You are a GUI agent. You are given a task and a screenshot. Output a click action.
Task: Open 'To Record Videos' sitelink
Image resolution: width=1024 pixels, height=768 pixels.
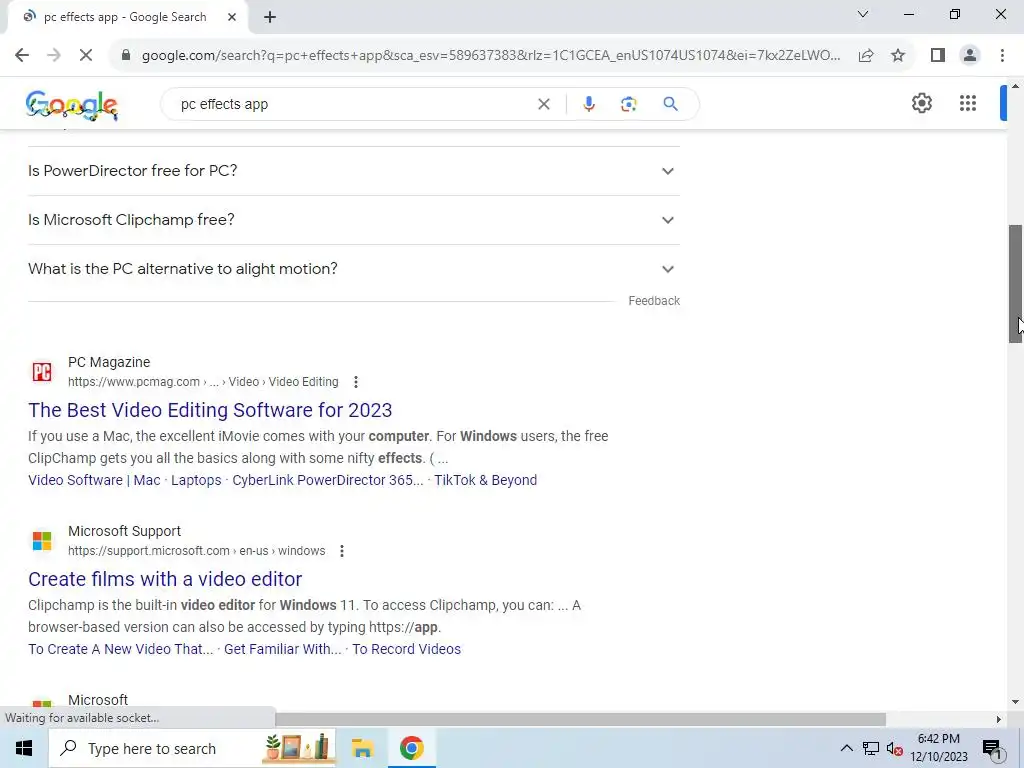point(406,649)
